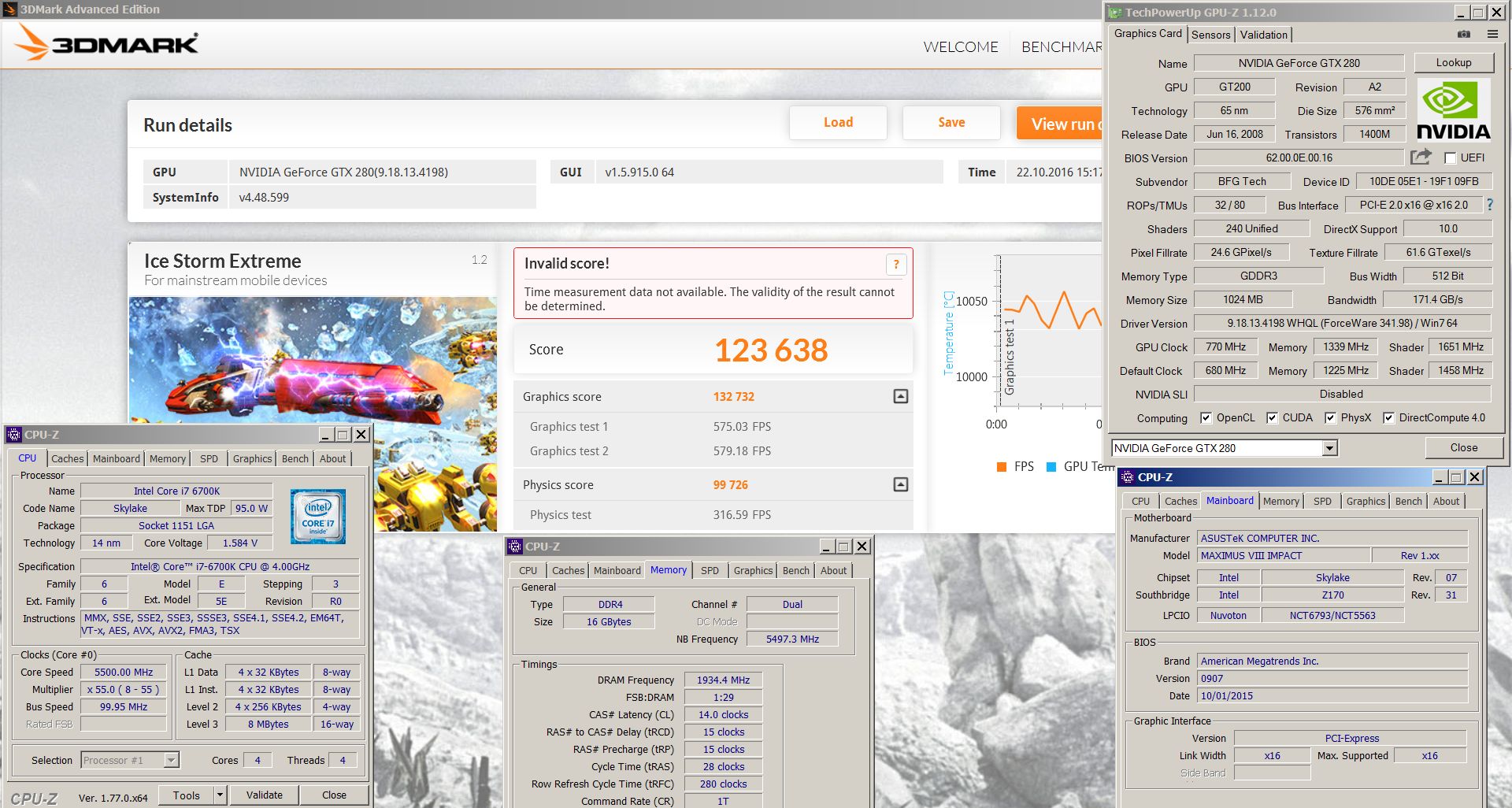Open the BENCHMARKS menu in 3DMark
The image size is (1512, 808).
tap(1062, 46)
